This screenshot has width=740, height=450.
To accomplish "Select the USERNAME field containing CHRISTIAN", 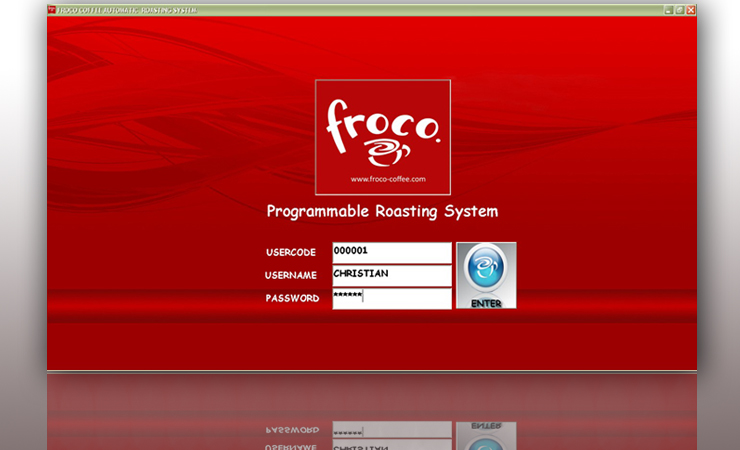I will [x=392, y=276].
